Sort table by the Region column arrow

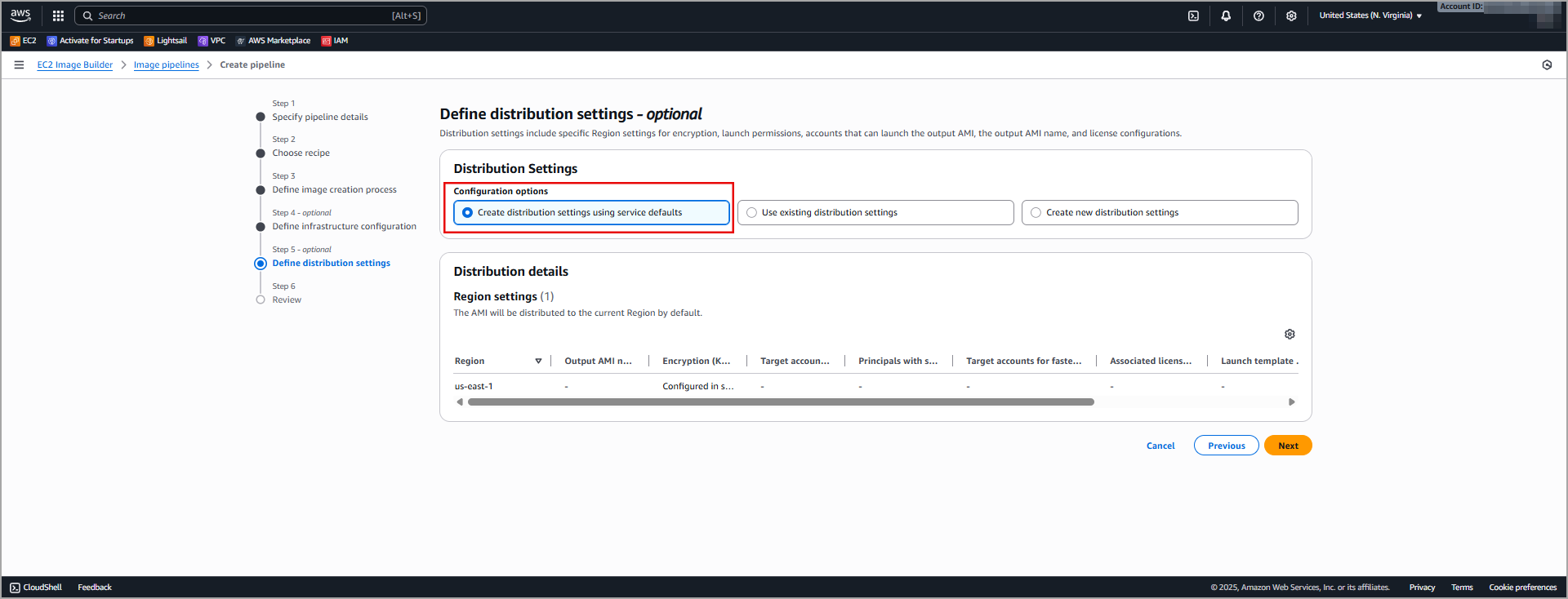coord(538,361)
